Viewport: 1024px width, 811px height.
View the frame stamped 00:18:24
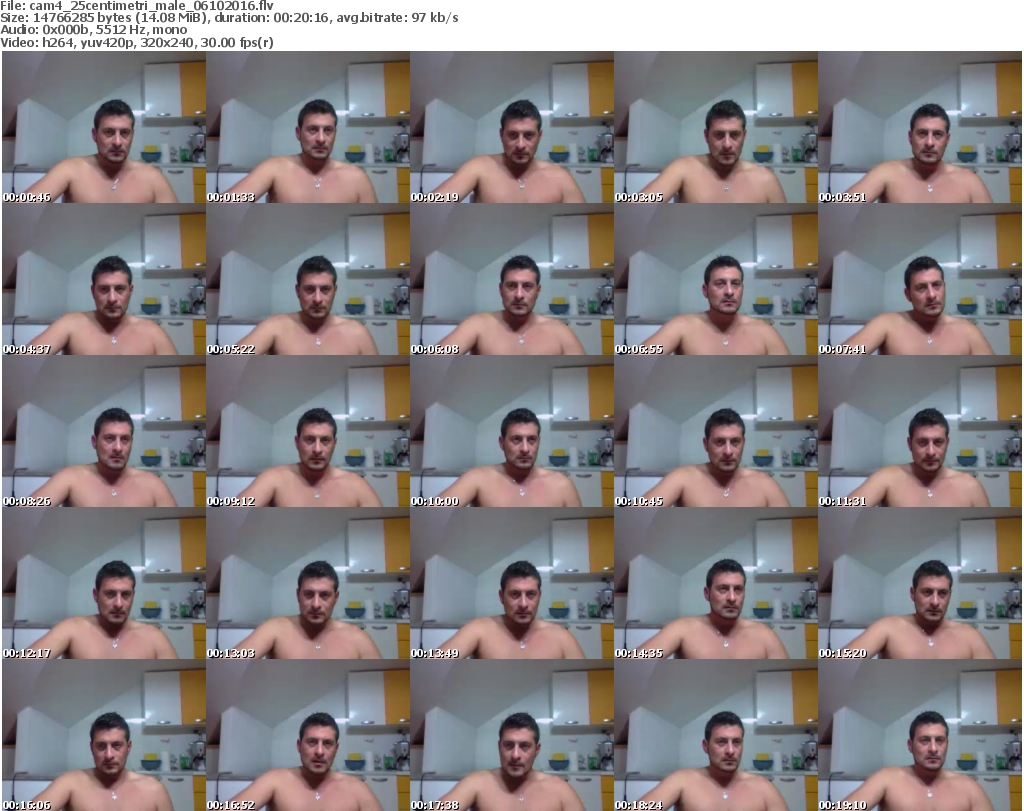pos(716,735)
